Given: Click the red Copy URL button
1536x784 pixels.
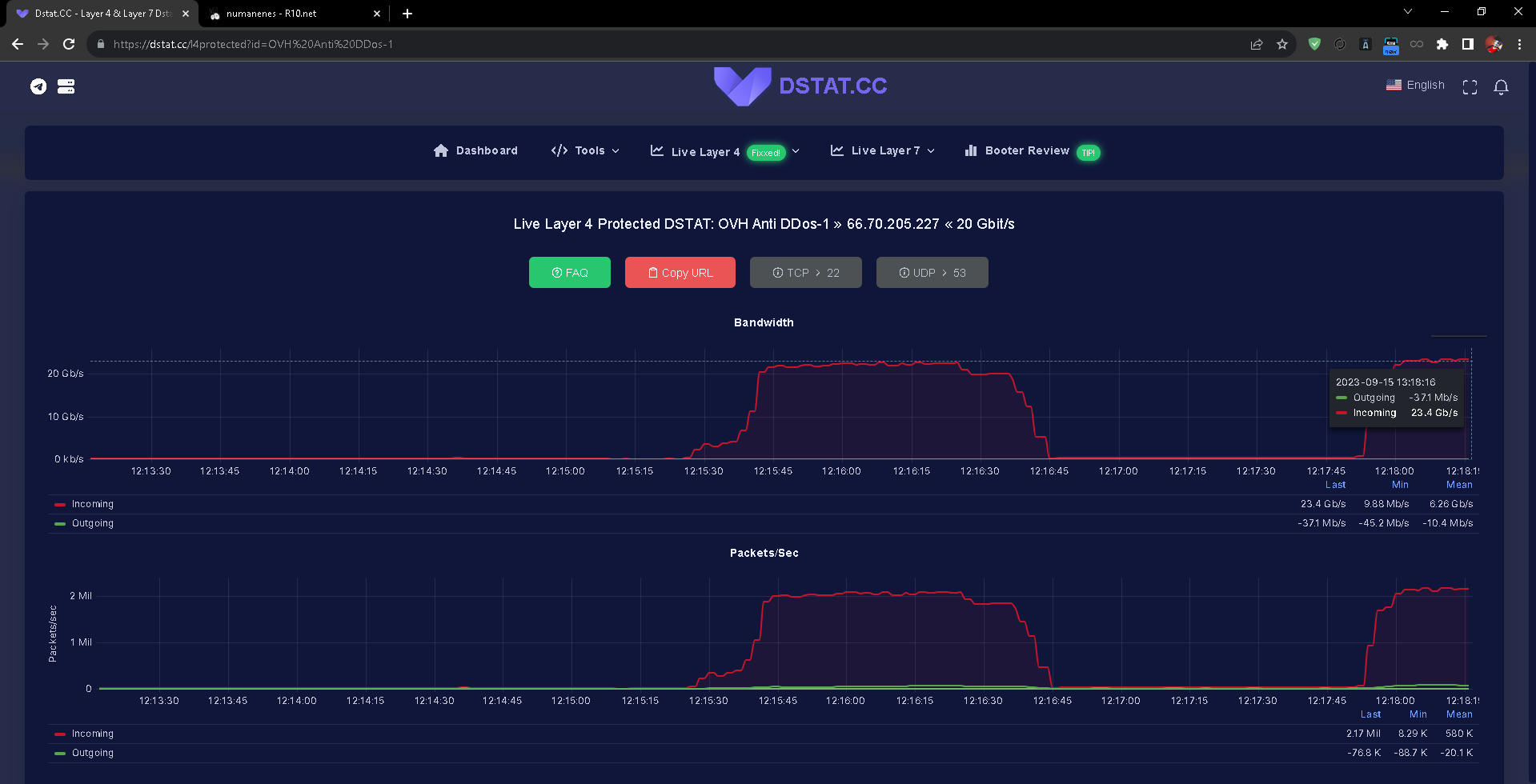Looking at the screenshot, I should [x=680, y=272].
